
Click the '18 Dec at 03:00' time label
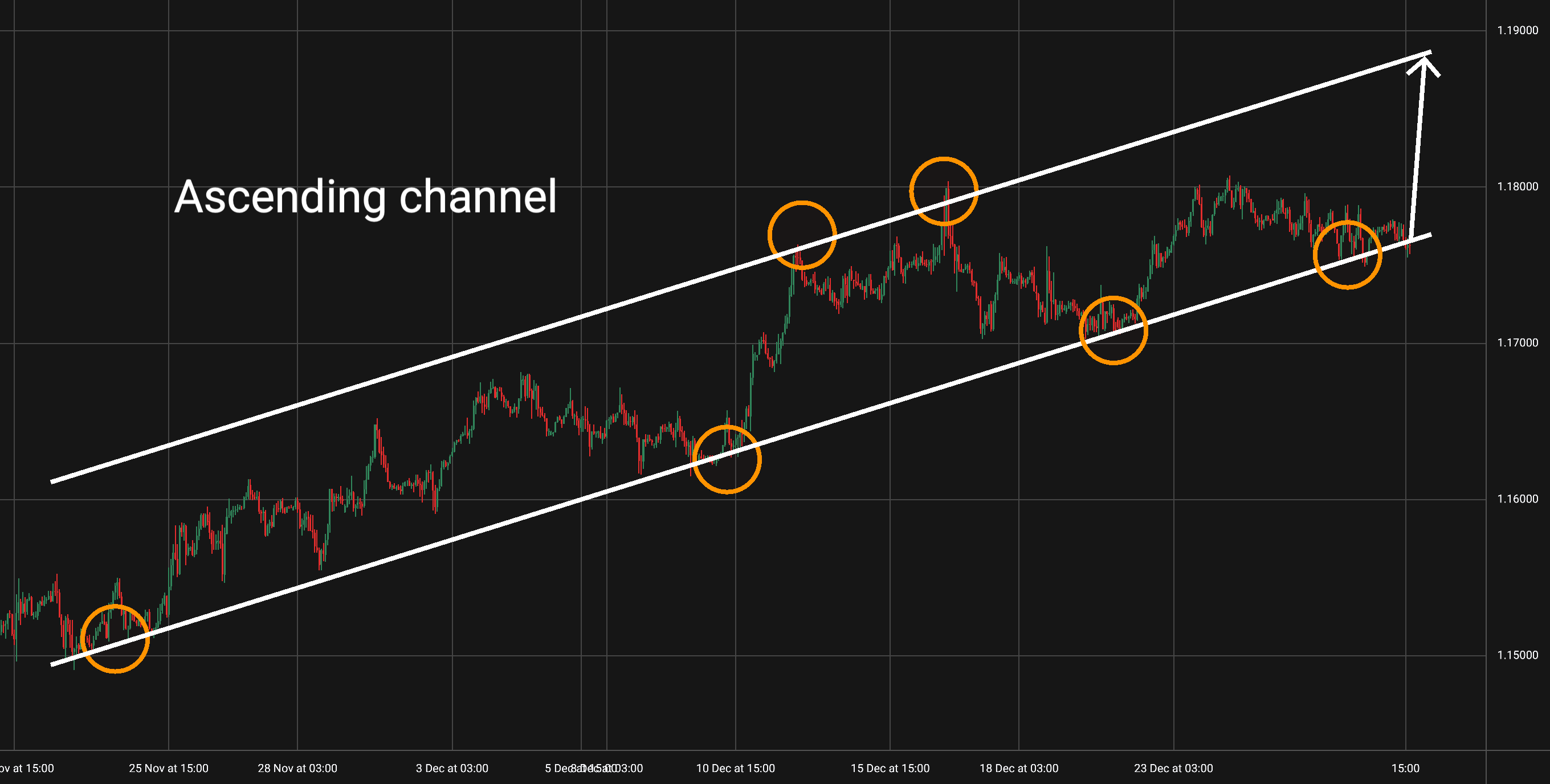[1019, 769]
